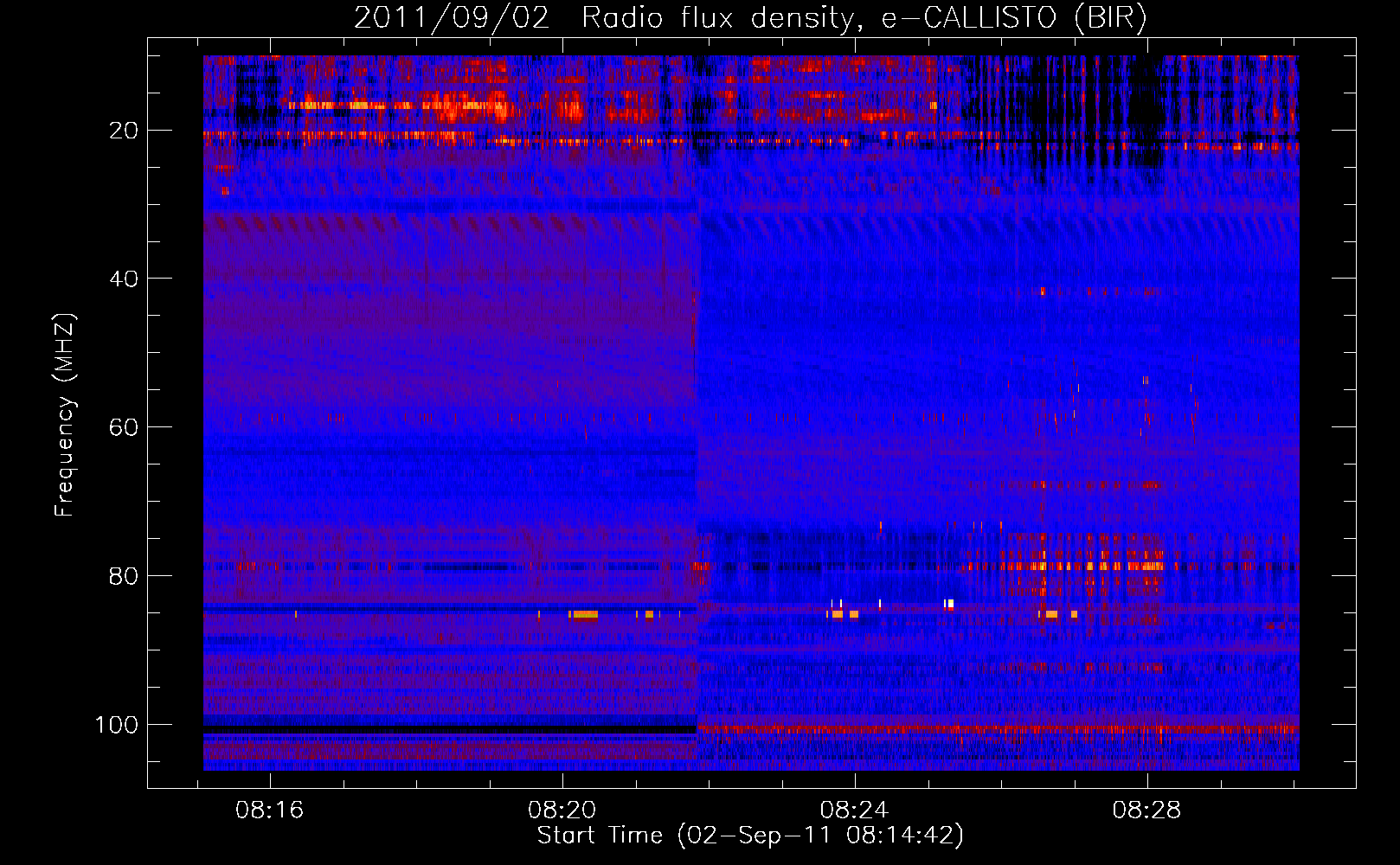Click the '100' frequency axis label
Viewport: 1400px width, 865px height.
[117, 725]
